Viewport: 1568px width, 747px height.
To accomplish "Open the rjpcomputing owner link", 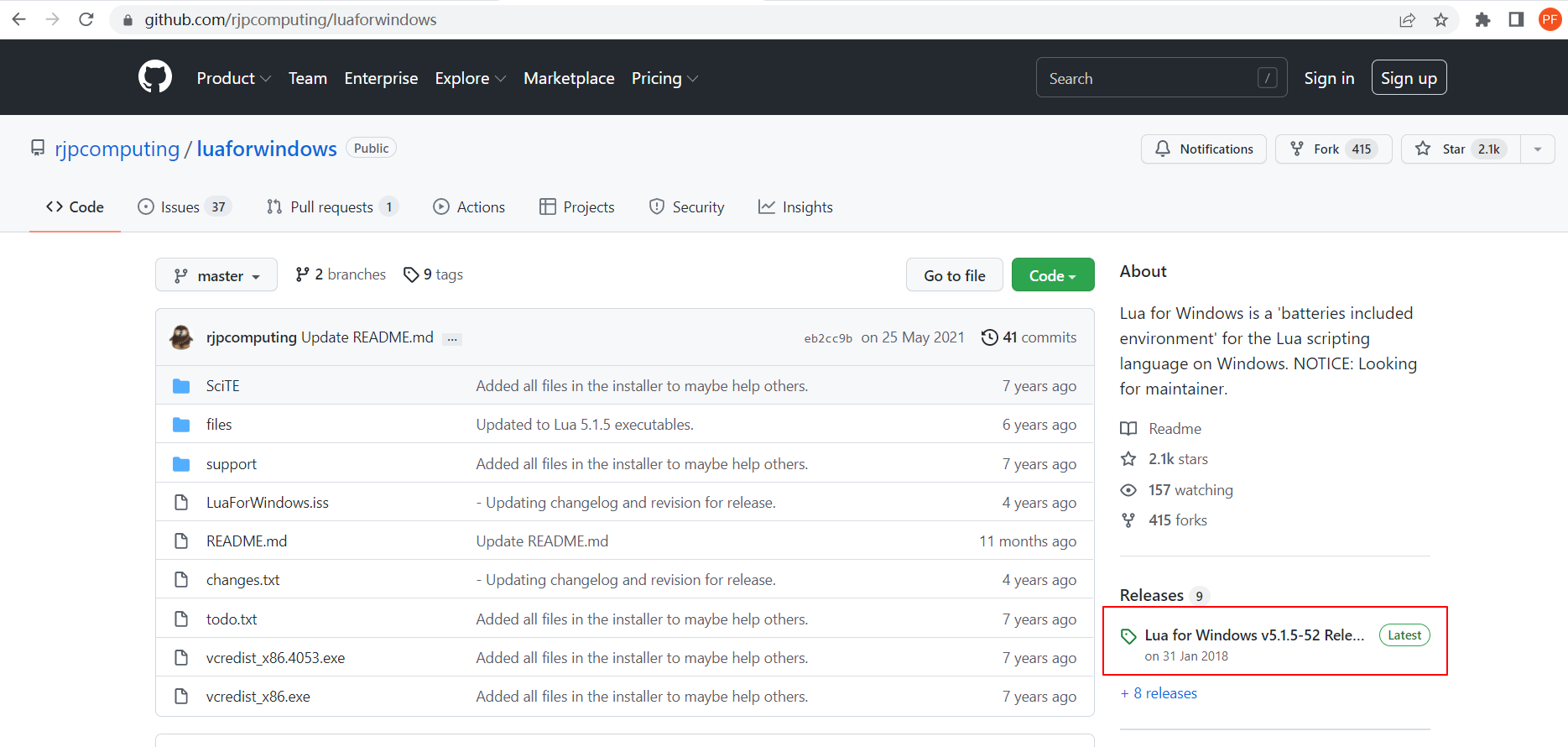I will [117, 149].
